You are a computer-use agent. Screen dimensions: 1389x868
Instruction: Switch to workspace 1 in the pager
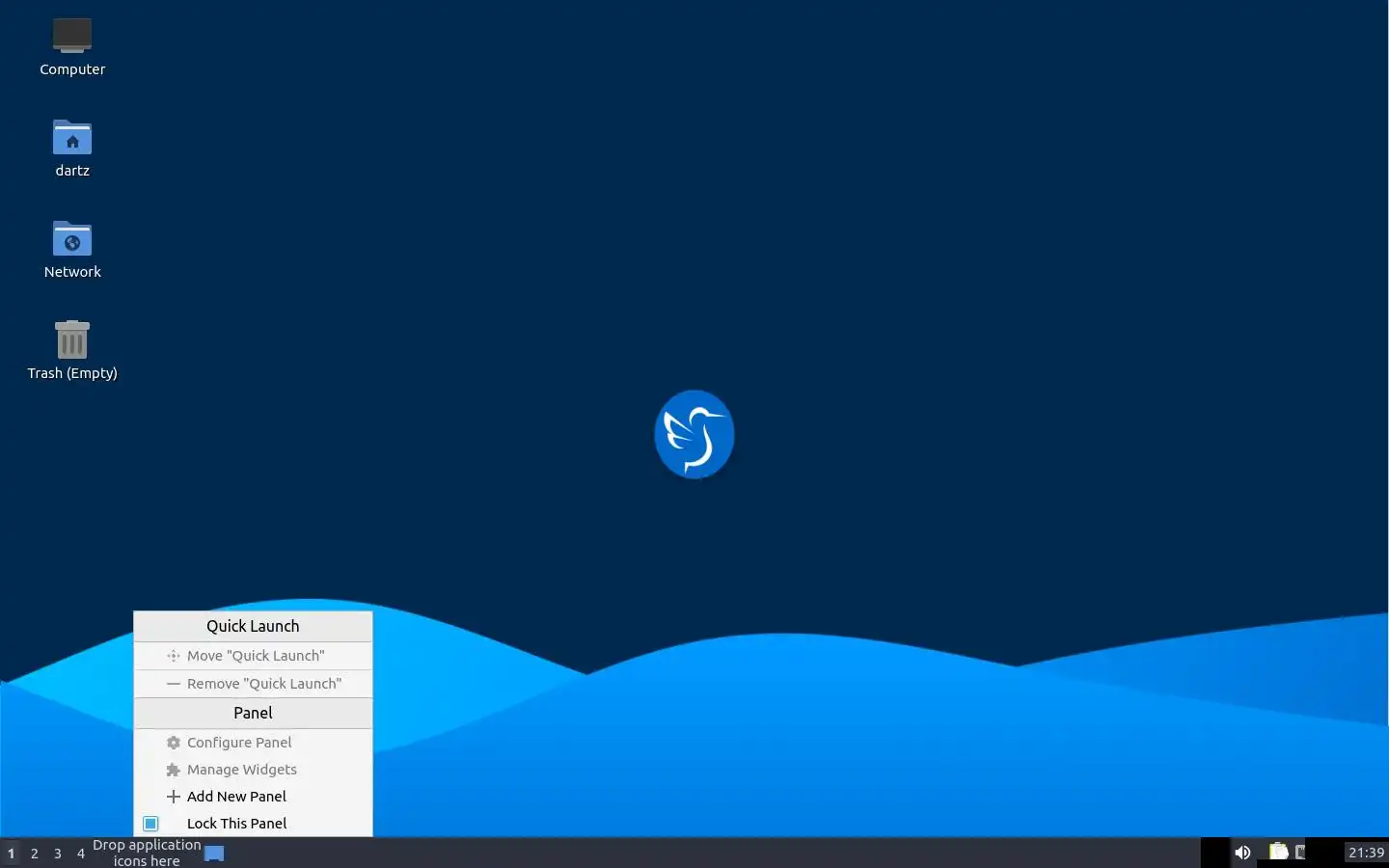click(11, 854)
